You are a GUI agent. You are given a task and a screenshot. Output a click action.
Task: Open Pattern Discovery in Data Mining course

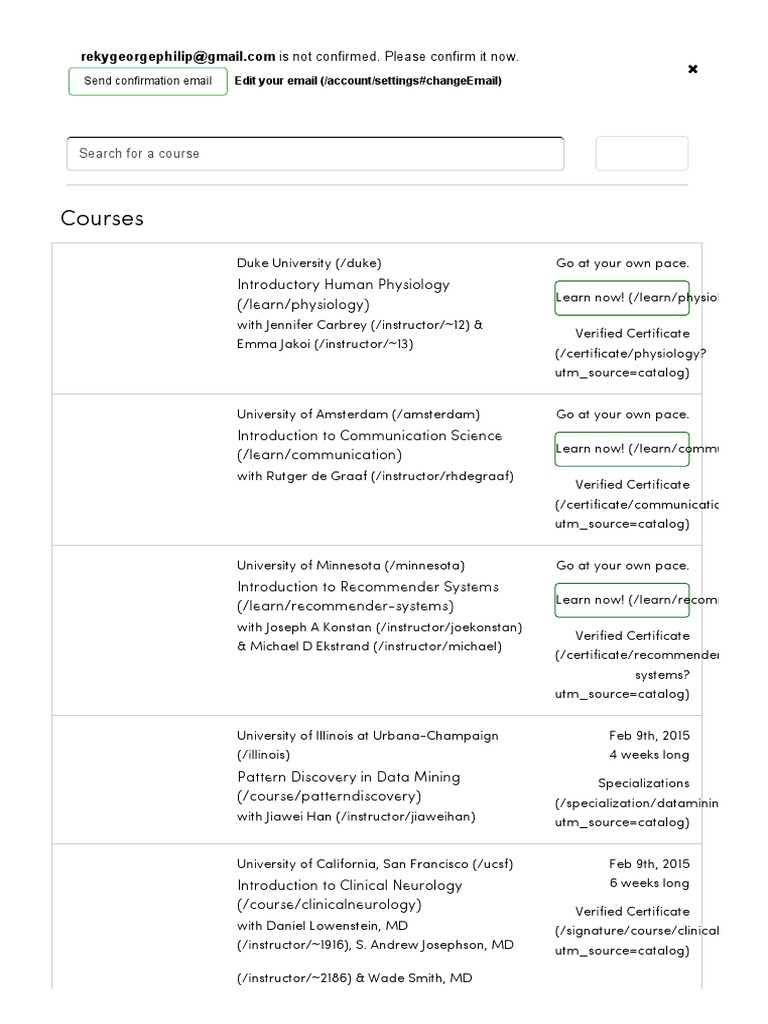tap(348, 777)
